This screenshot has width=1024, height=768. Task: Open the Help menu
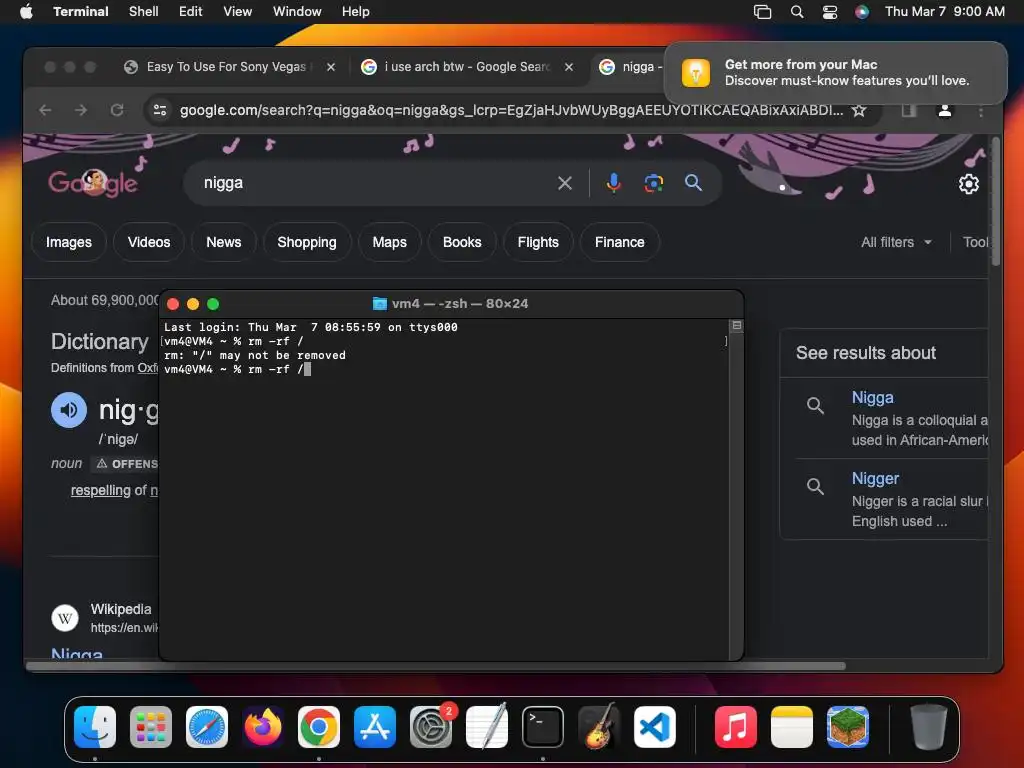point(355,11)
